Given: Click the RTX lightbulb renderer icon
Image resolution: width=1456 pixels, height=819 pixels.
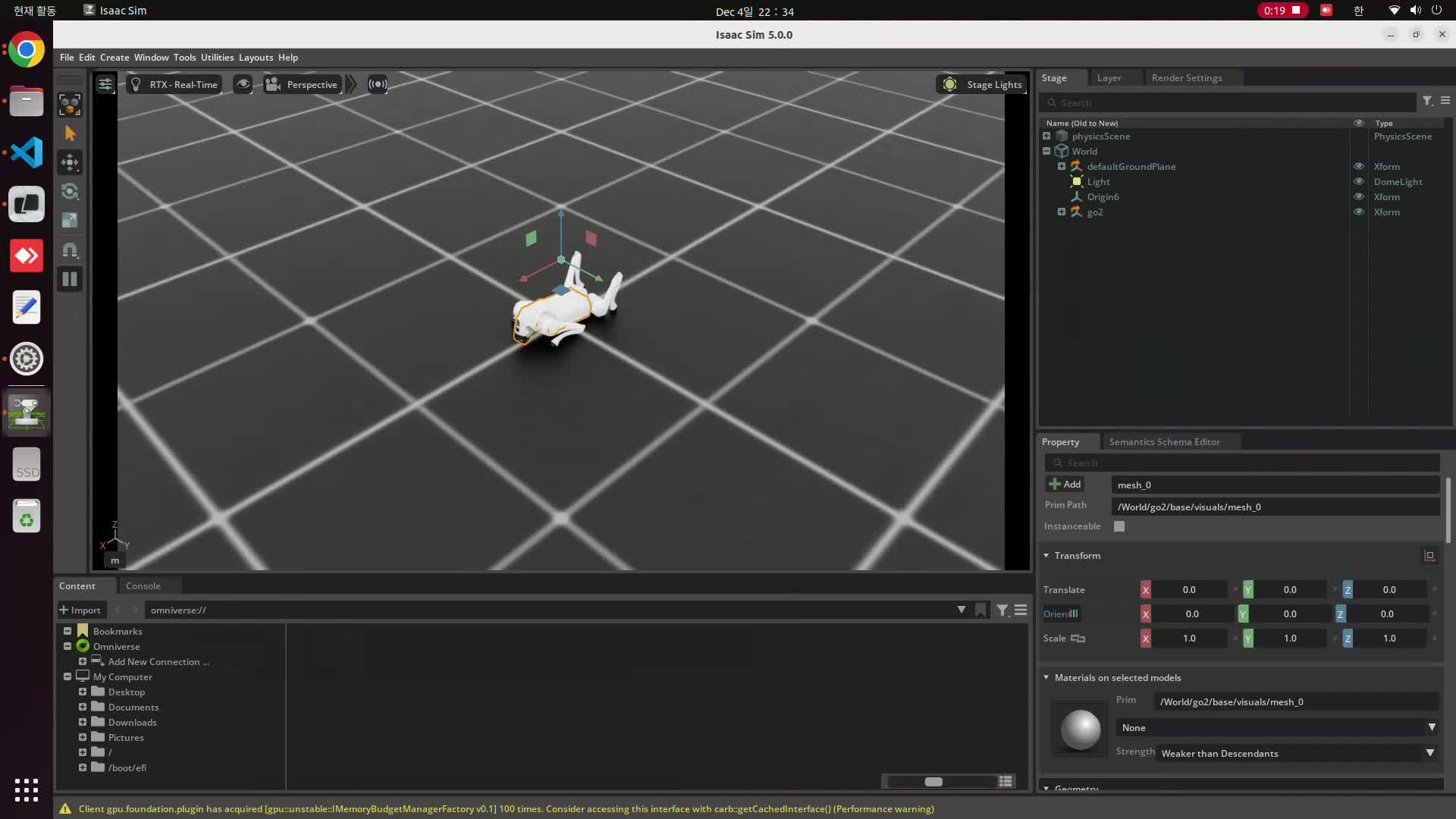Looking at the screenshot, I should (x=136, y=84).
